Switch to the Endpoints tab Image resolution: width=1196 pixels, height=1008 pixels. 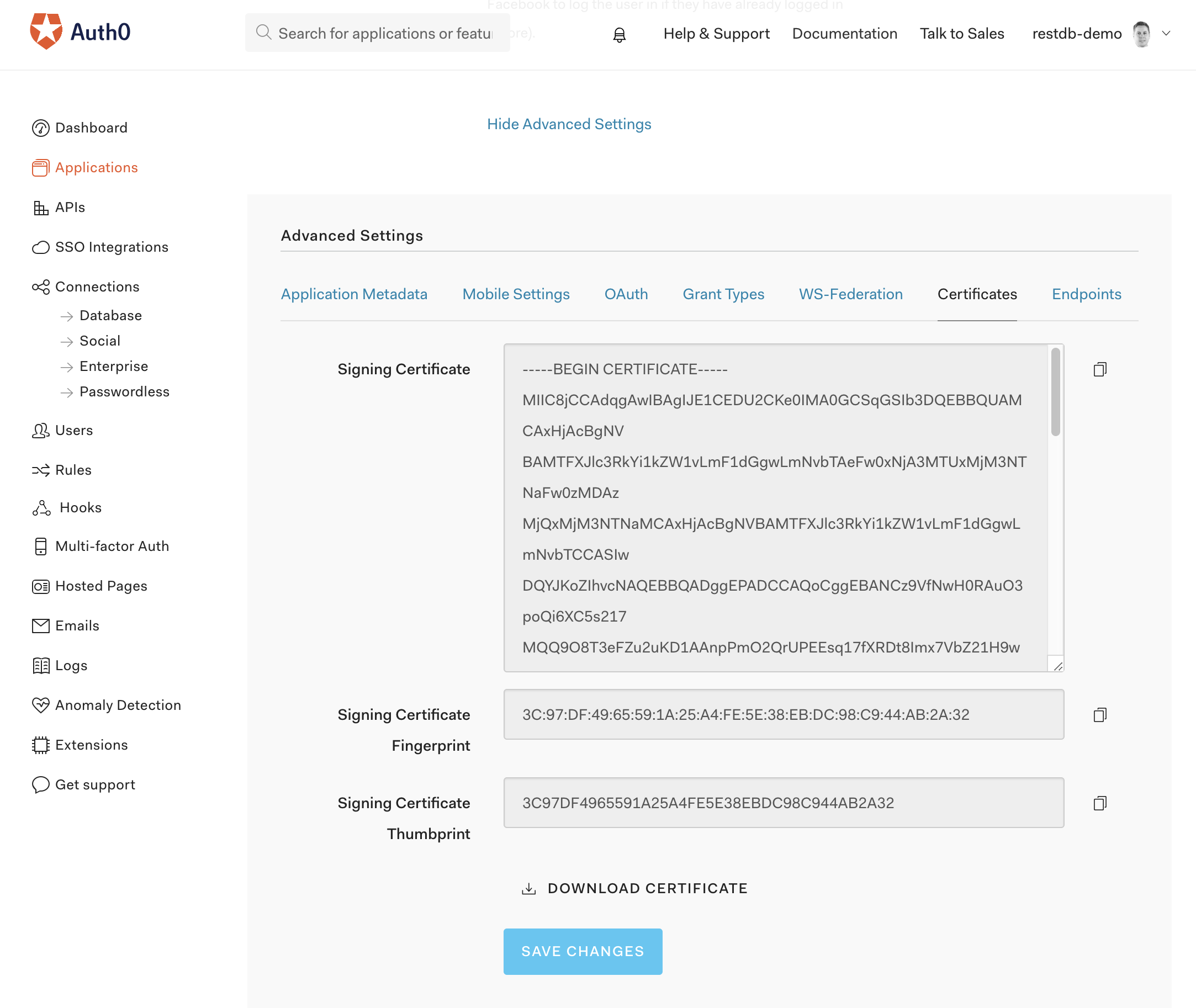[1086, 294]
